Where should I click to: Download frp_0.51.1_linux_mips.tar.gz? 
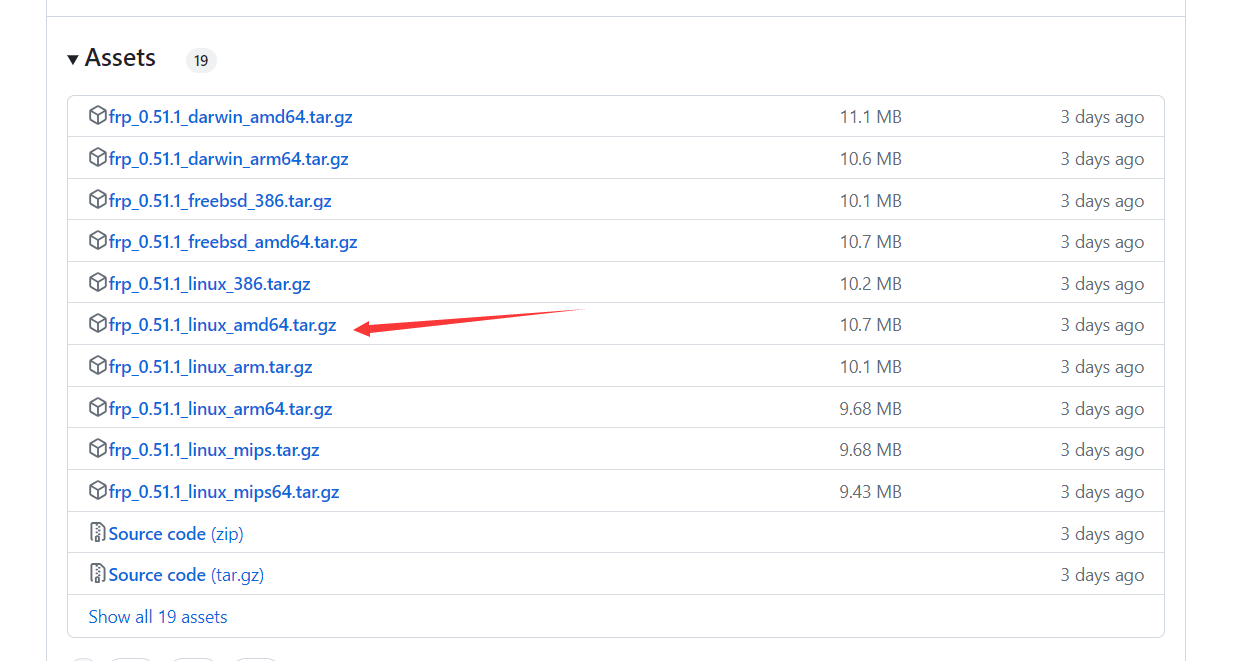point(214,450)
